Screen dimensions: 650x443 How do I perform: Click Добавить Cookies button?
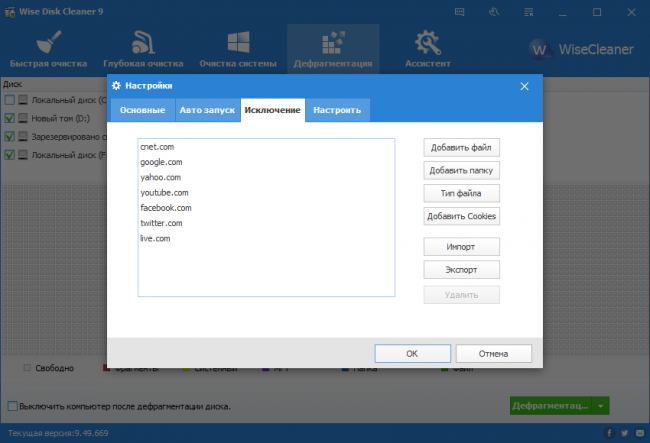click(461, 216)
